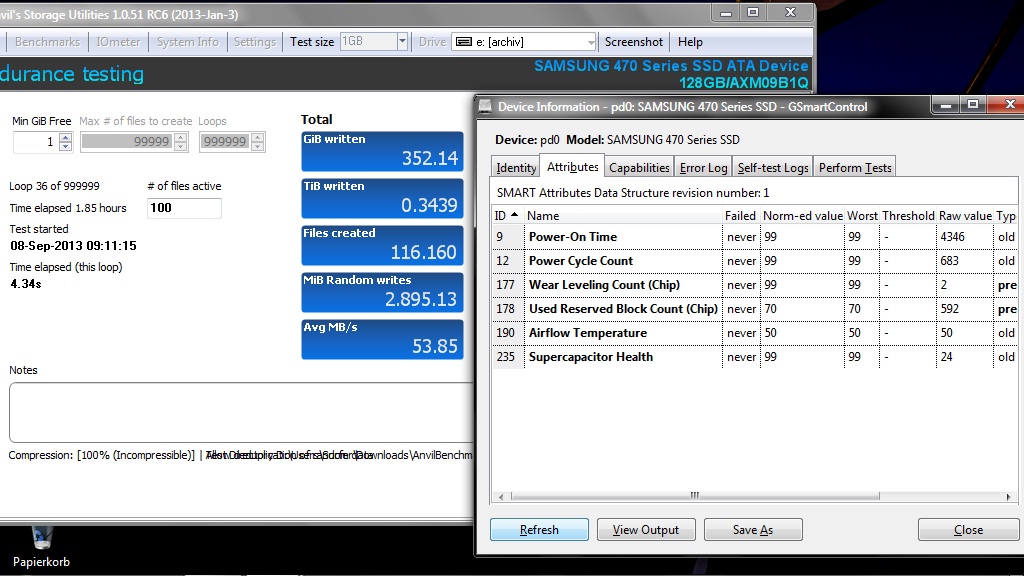1024x576 pixels.
Task: Click the Save As button
Action: coord(753,530)
